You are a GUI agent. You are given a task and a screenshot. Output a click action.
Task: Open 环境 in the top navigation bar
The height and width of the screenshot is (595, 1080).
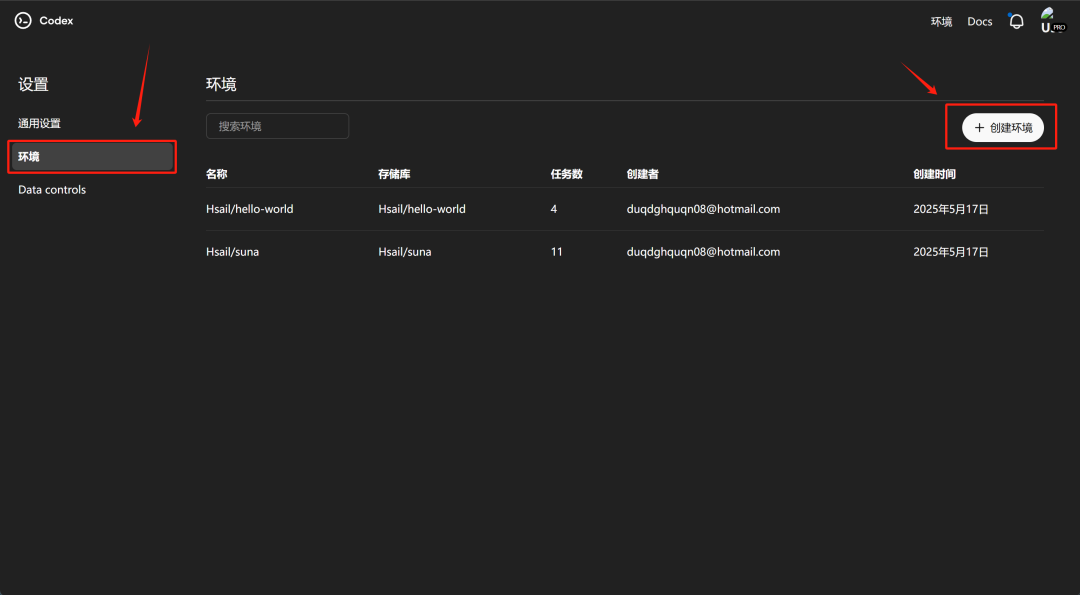coord(941,22)
